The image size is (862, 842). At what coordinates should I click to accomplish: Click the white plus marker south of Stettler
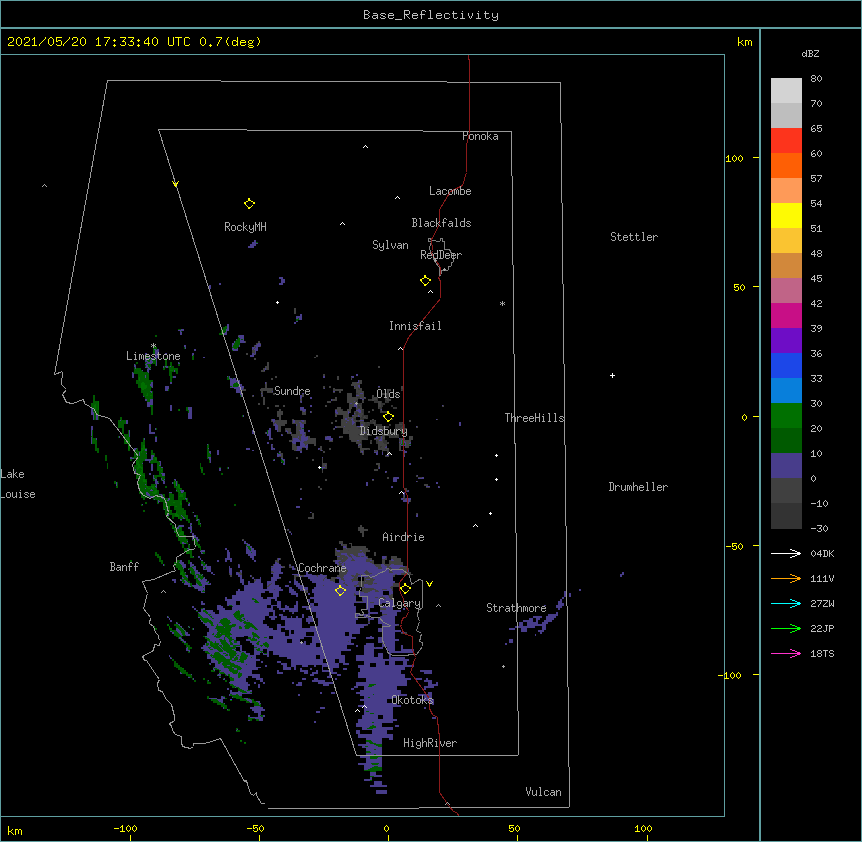point(612,375)
